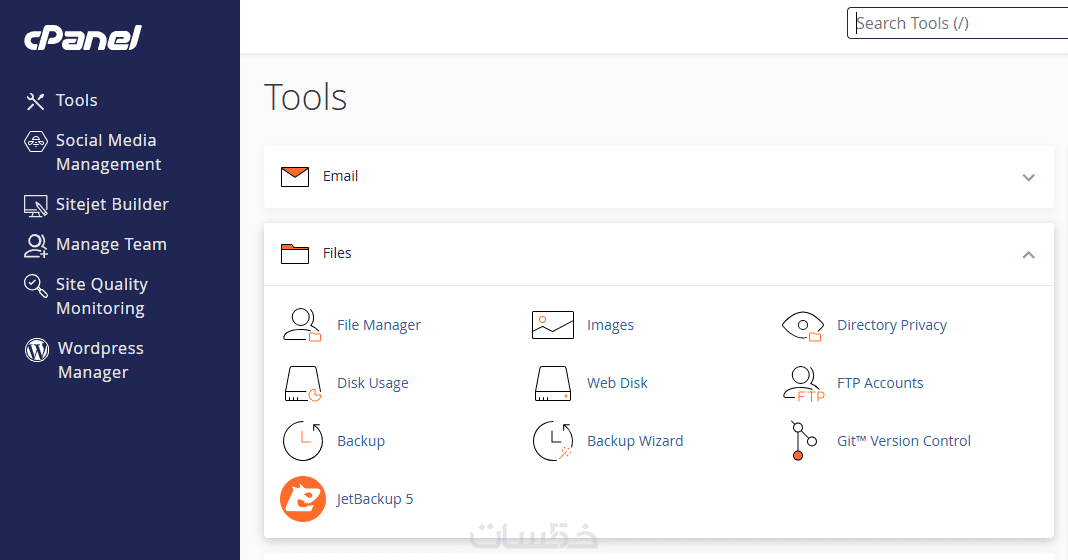
Task: Click the Social Media Management hexagon icon
Action: (35, 142)
